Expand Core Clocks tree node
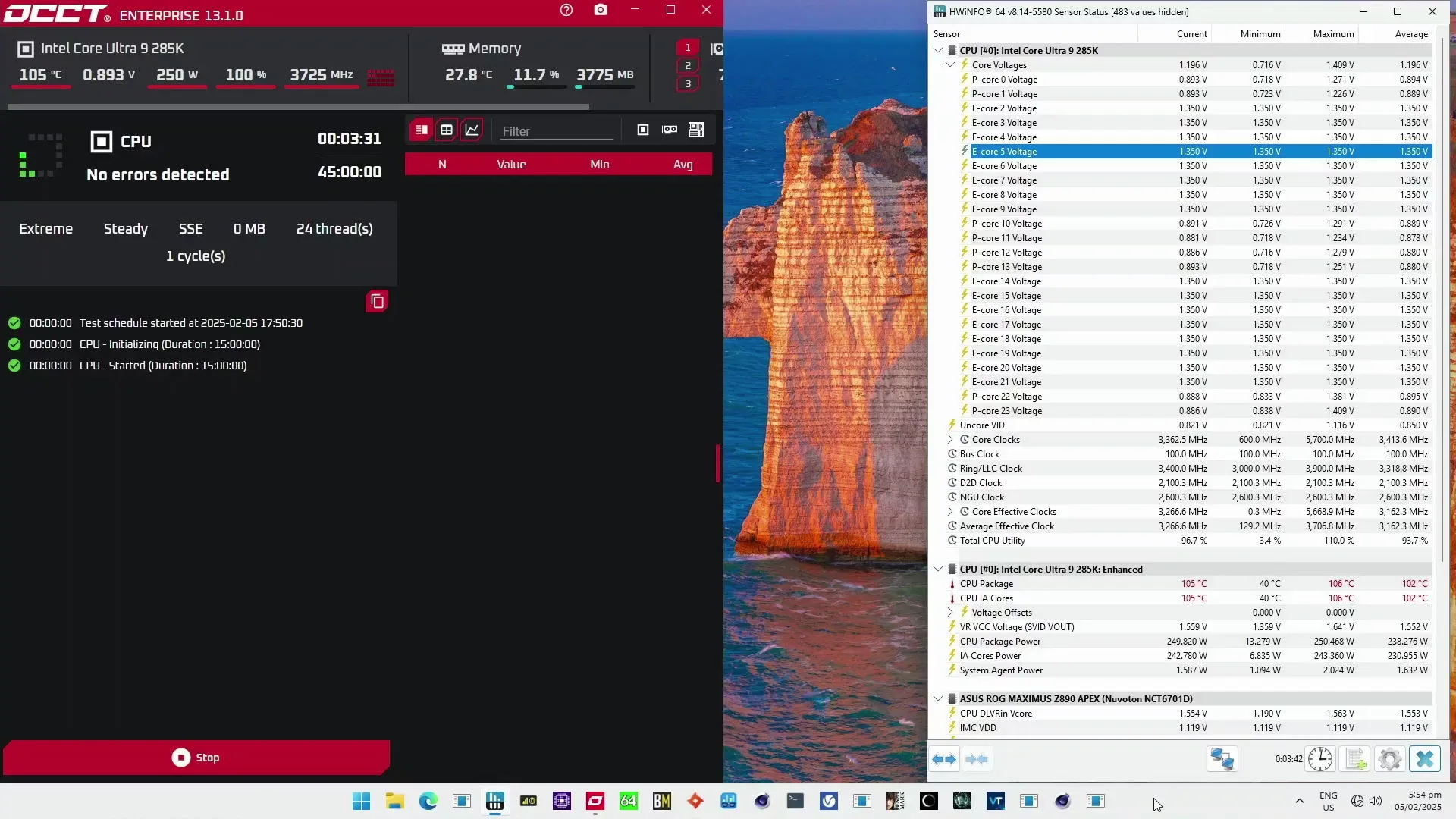The width and height of the screenshot is (1456, 819). (950, 440)
